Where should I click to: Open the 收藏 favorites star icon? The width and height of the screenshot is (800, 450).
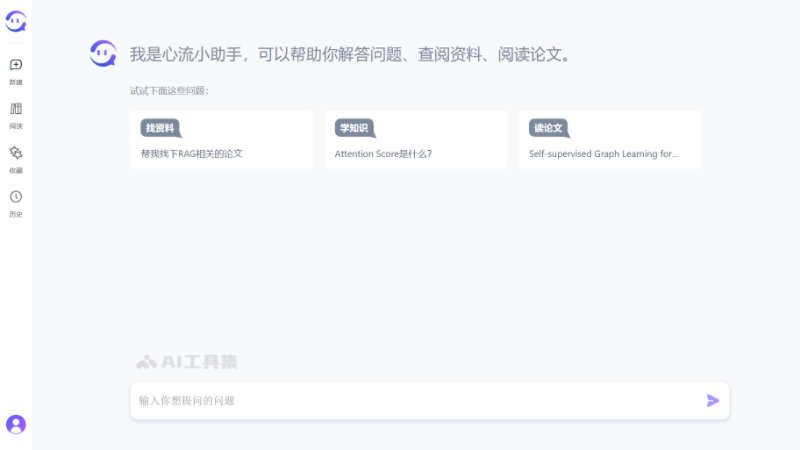[16, 153]
